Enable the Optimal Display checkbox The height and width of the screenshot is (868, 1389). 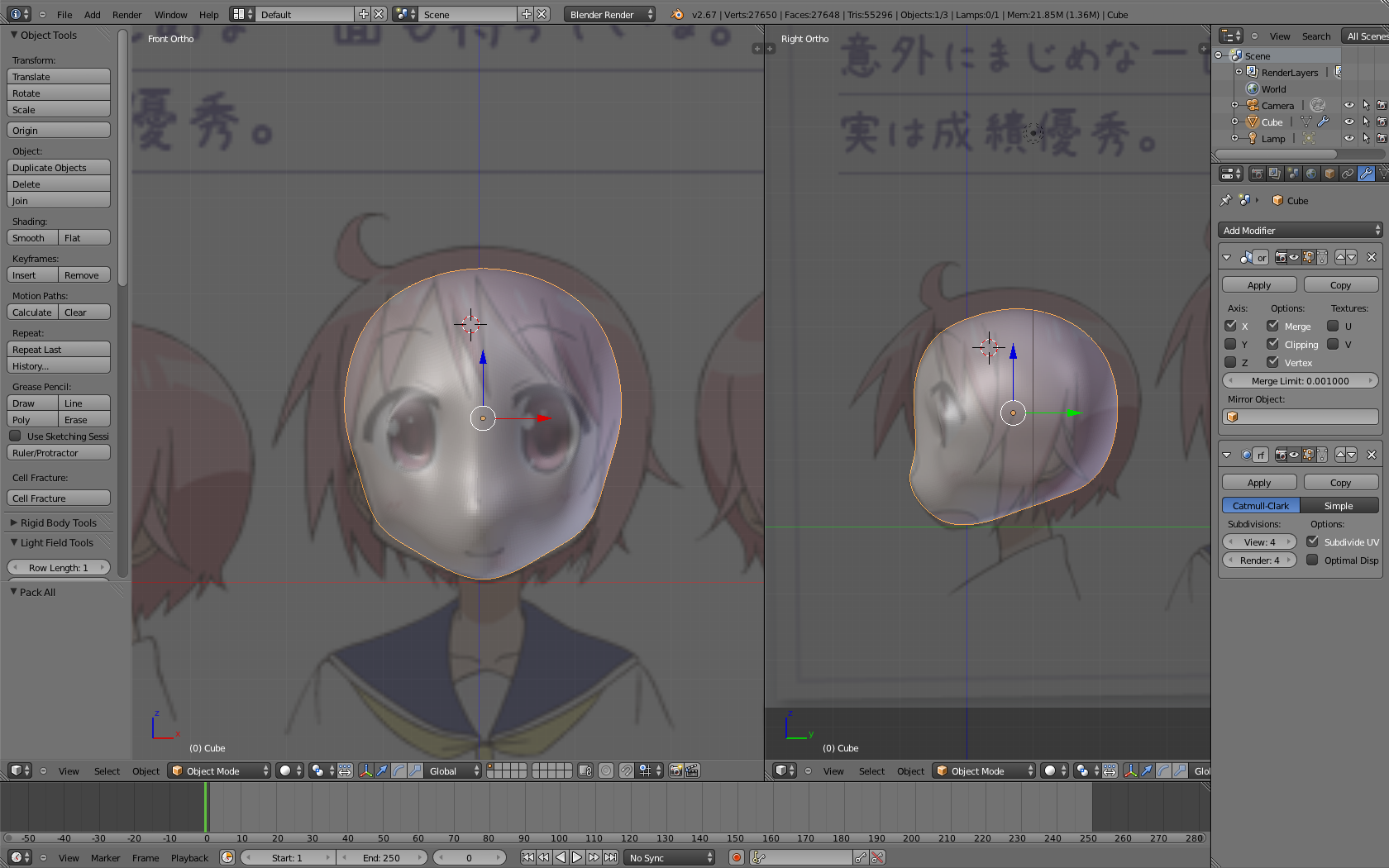point(1312,560)
